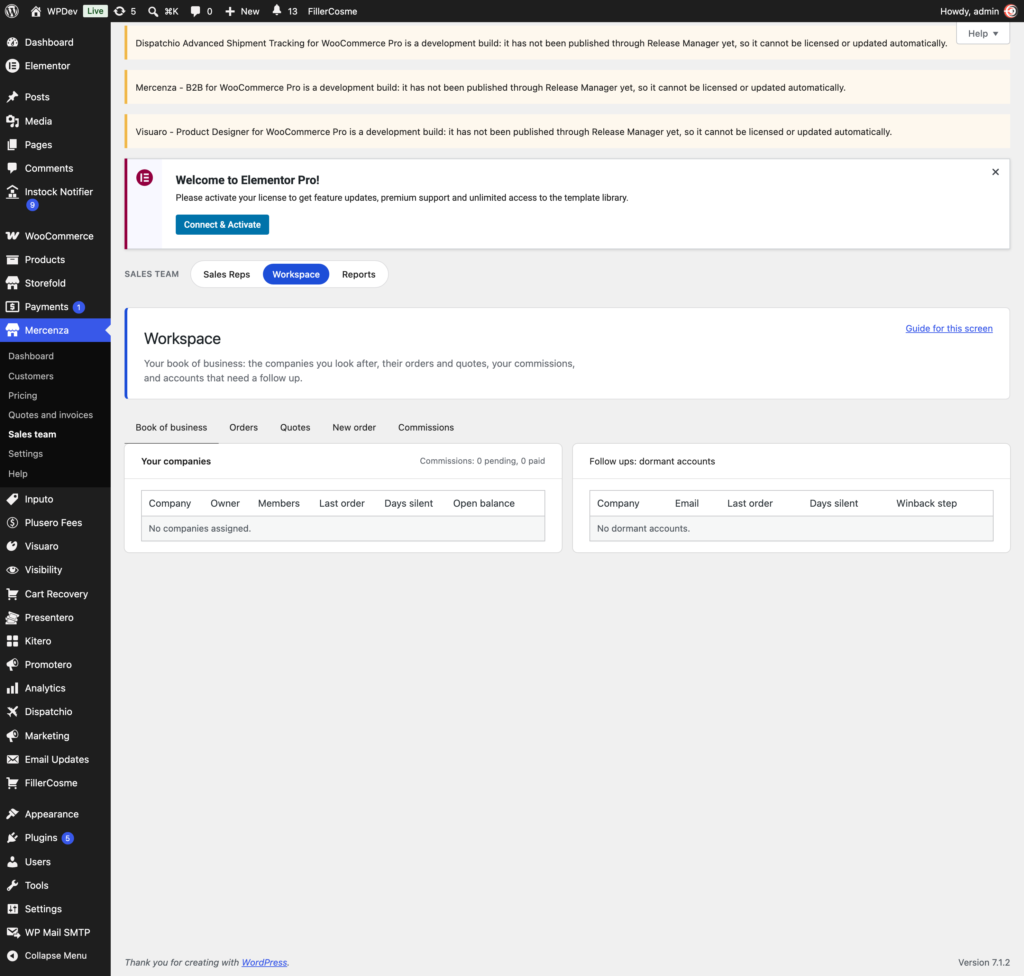Open FillerCosme link in admin bar

332,11
